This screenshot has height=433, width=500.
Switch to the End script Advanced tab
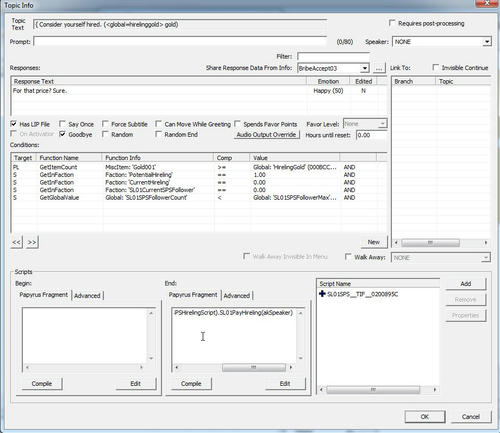(x=237, y=295)
